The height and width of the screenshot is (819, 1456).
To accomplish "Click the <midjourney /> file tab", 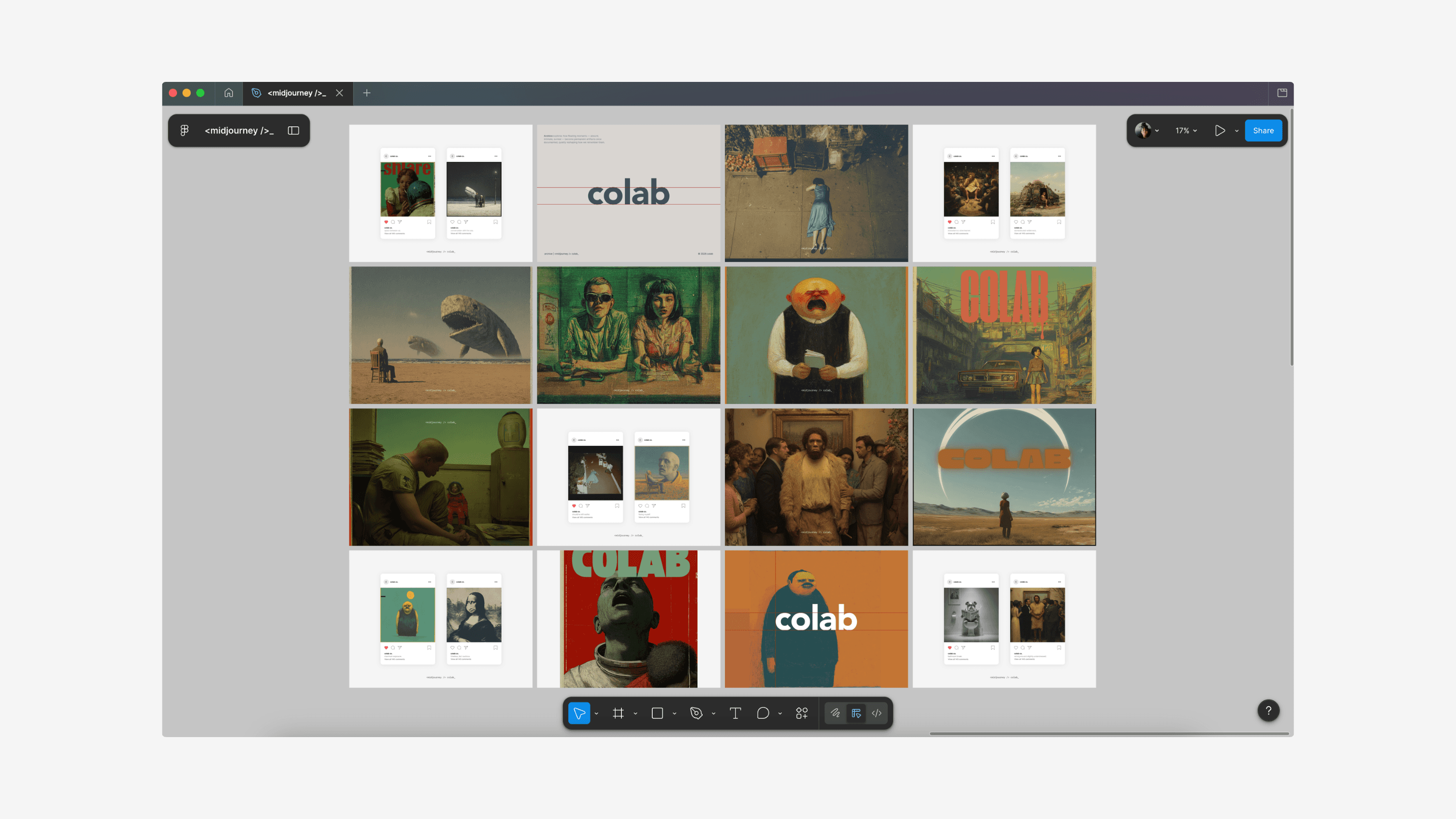I will [296, 93].
